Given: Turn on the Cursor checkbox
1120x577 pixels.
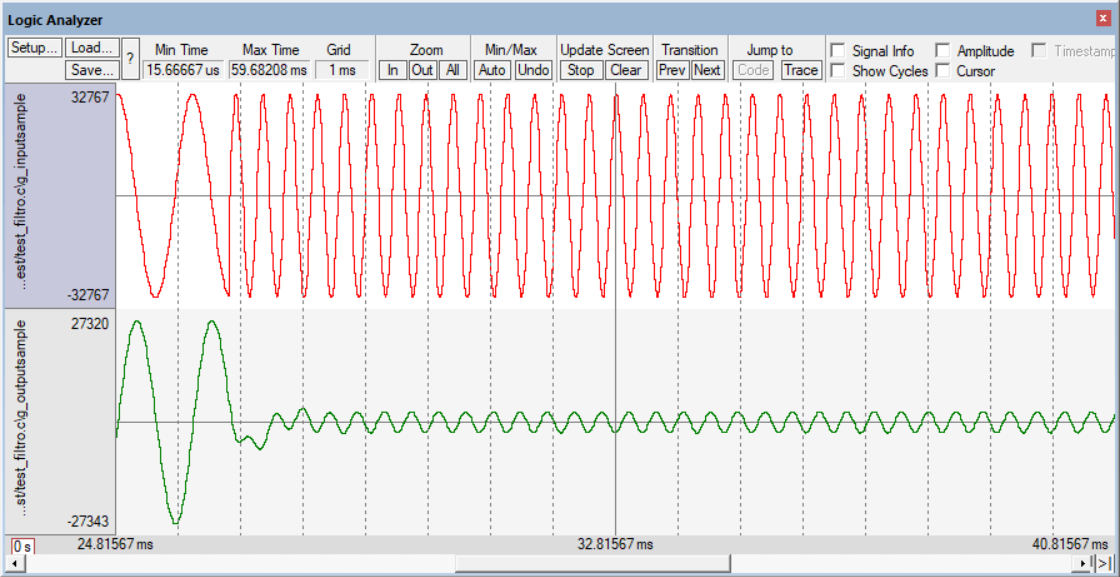Looking at the screenshot, I should pos(942,71).
